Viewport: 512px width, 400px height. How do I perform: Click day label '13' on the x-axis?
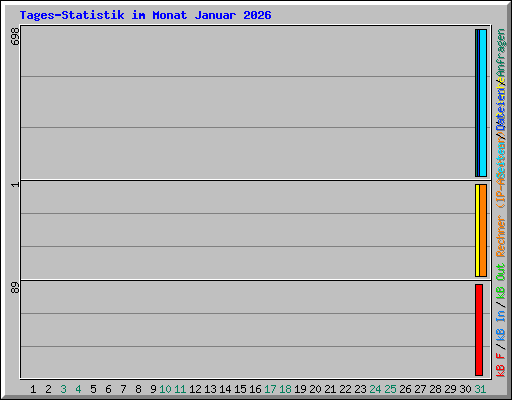point(210,389)
